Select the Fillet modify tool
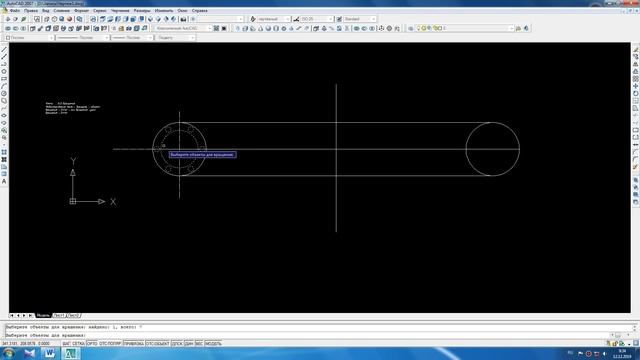Image resolution: width=640 pixels, height=360 pixels. click(636, 159)
